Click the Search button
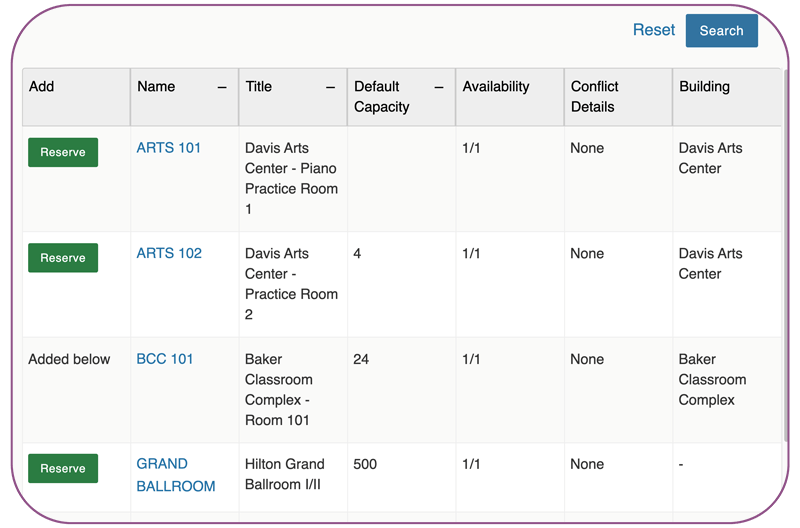The image size is (800, 528). coord(721,31)
